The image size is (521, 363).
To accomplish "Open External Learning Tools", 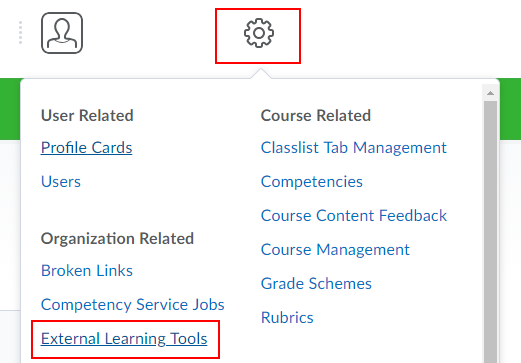I will tap(124, 339).
